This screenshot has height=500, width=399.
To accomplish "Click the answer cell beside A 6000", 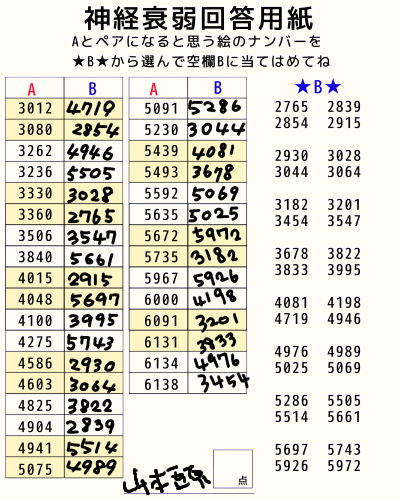I will 217,299.
